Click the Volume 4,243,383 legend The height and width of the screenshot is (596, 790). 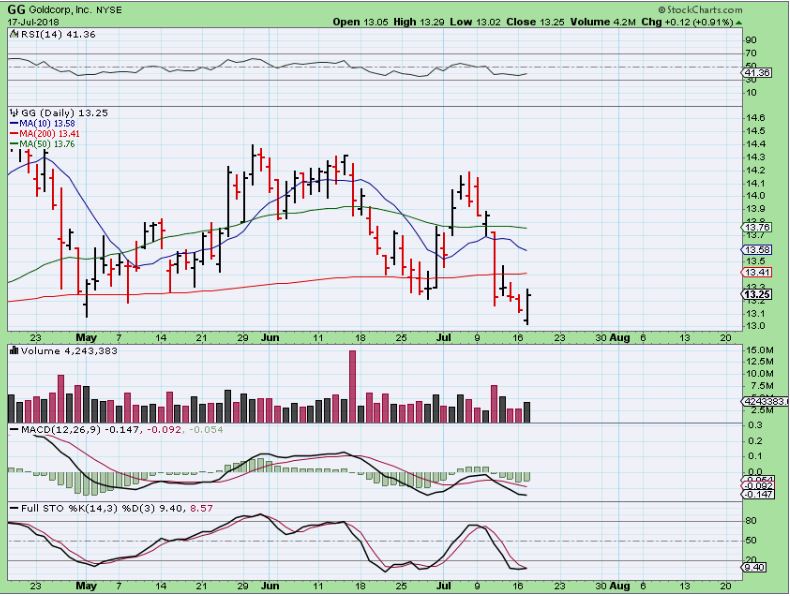pyautogui.click(x=69, y=351)
